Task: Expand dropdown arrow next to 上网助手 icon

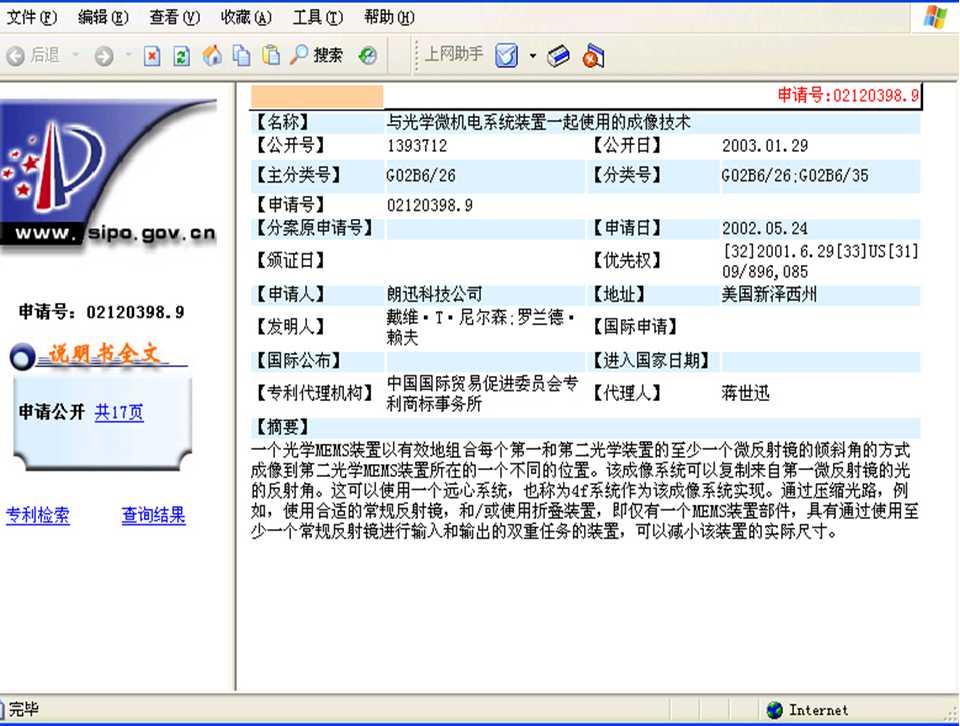Action: (533, 56)
